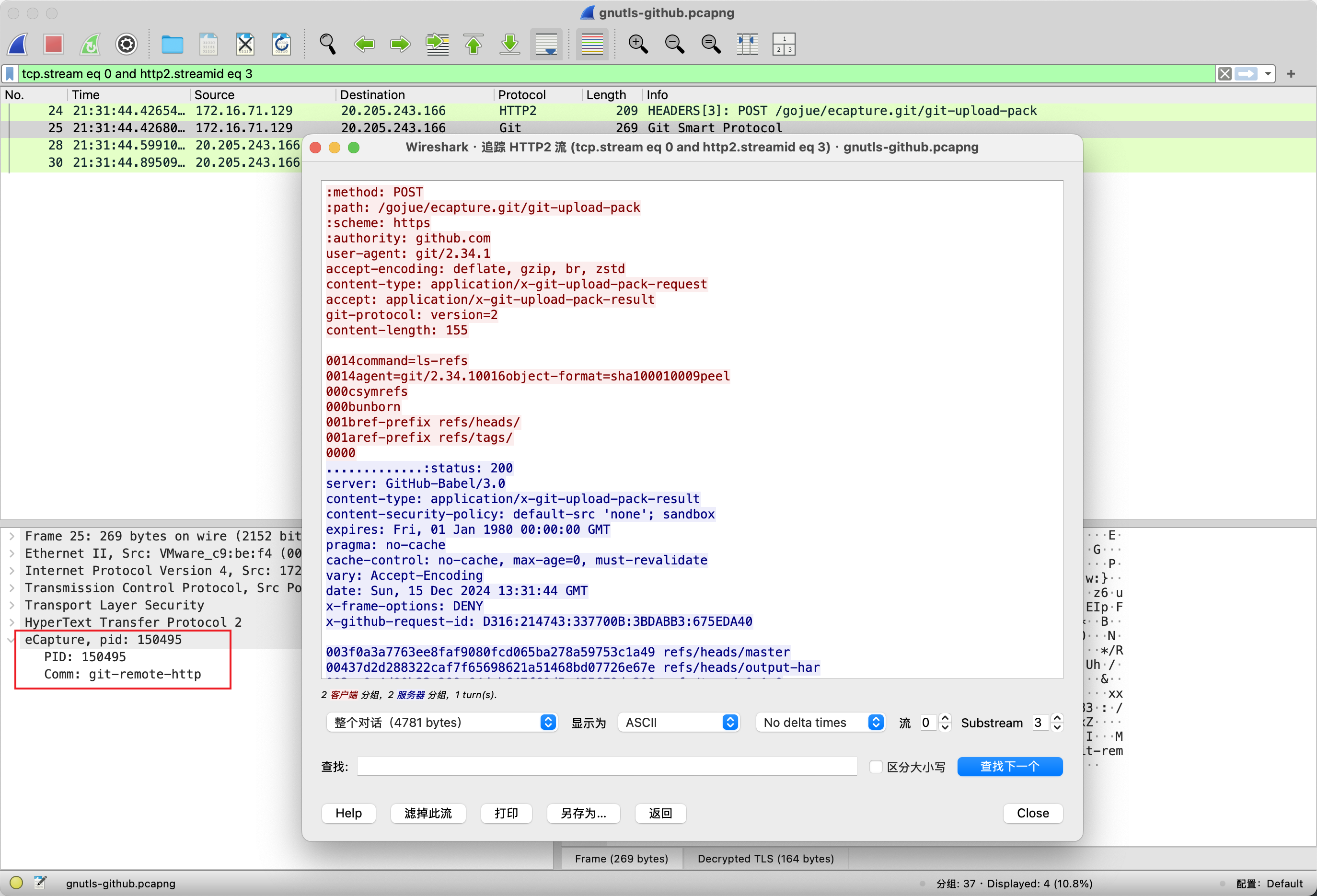1317x896 pixels.
Task: Go to next packet green arrow
Action: (401, 44)
